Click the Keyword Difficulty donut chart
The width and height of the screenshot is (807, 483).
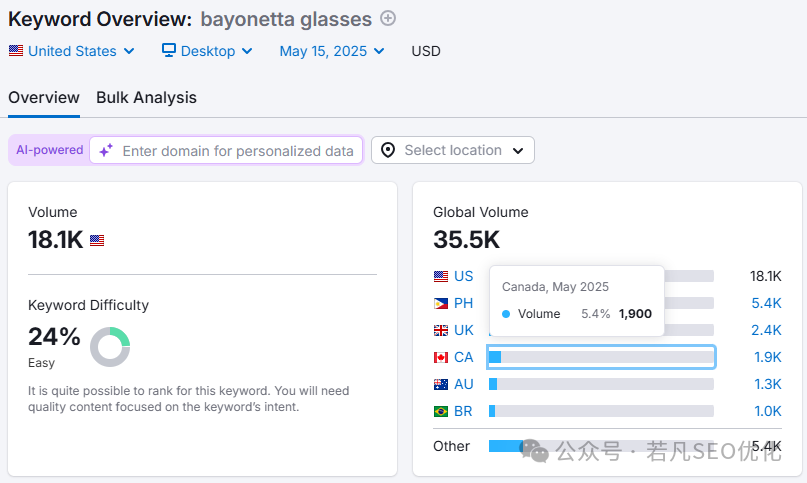click(x=110, y=346)
